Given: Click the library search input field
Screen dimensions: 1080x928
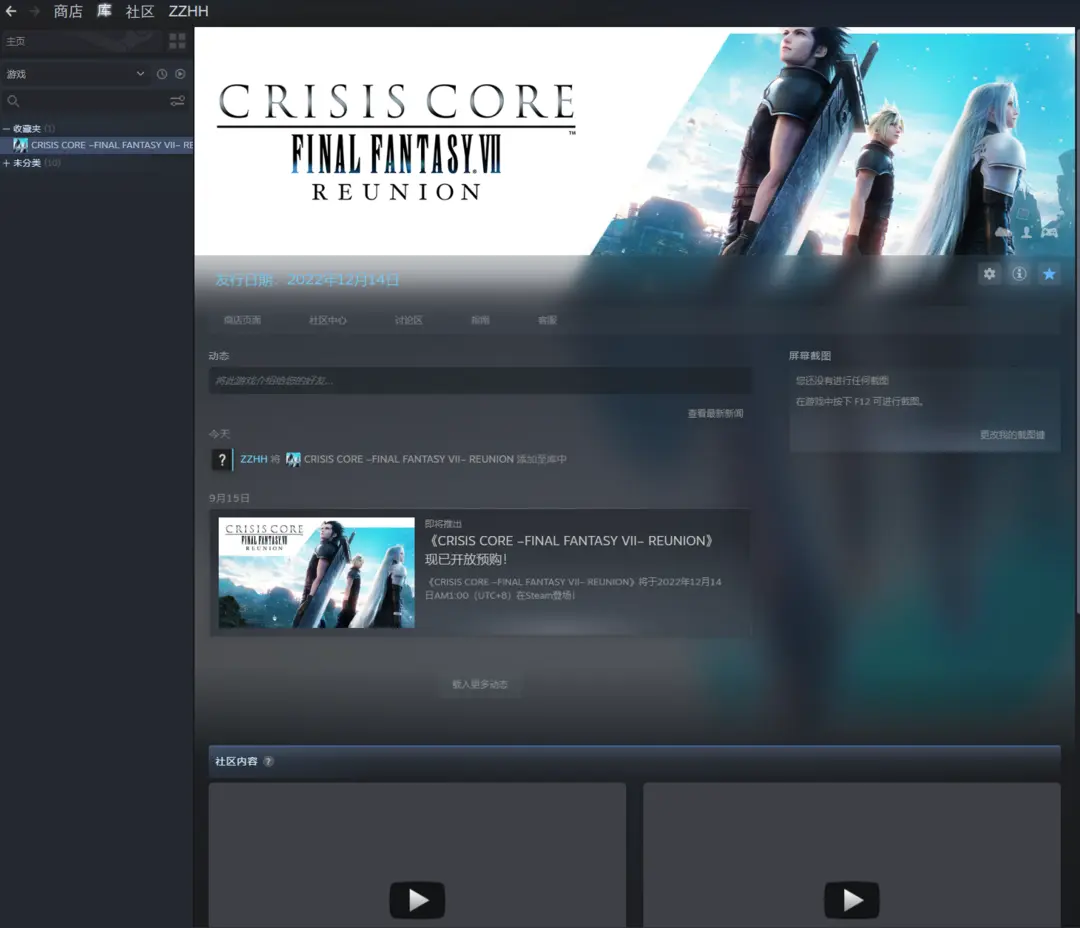Looking at the screenshot, I should [95, 101].
